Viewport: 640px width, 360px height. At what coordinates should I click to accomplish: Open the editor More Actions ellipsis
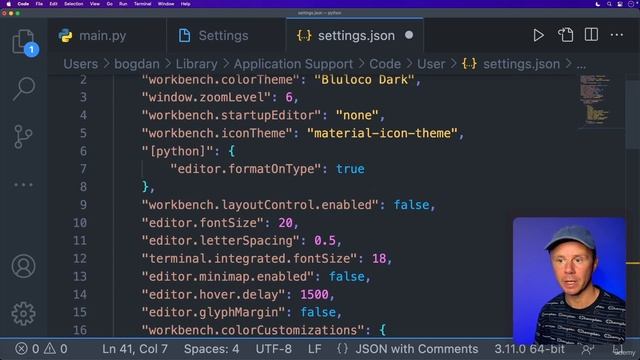point(616,35)
